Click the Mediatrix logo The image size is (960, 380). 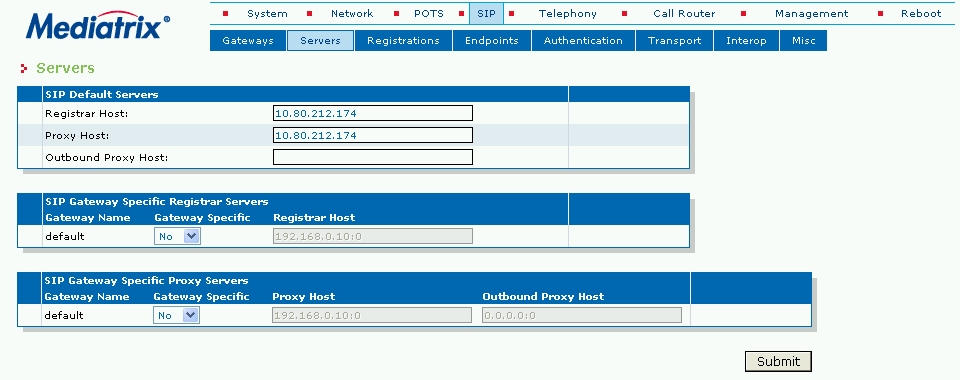point(98,26)
